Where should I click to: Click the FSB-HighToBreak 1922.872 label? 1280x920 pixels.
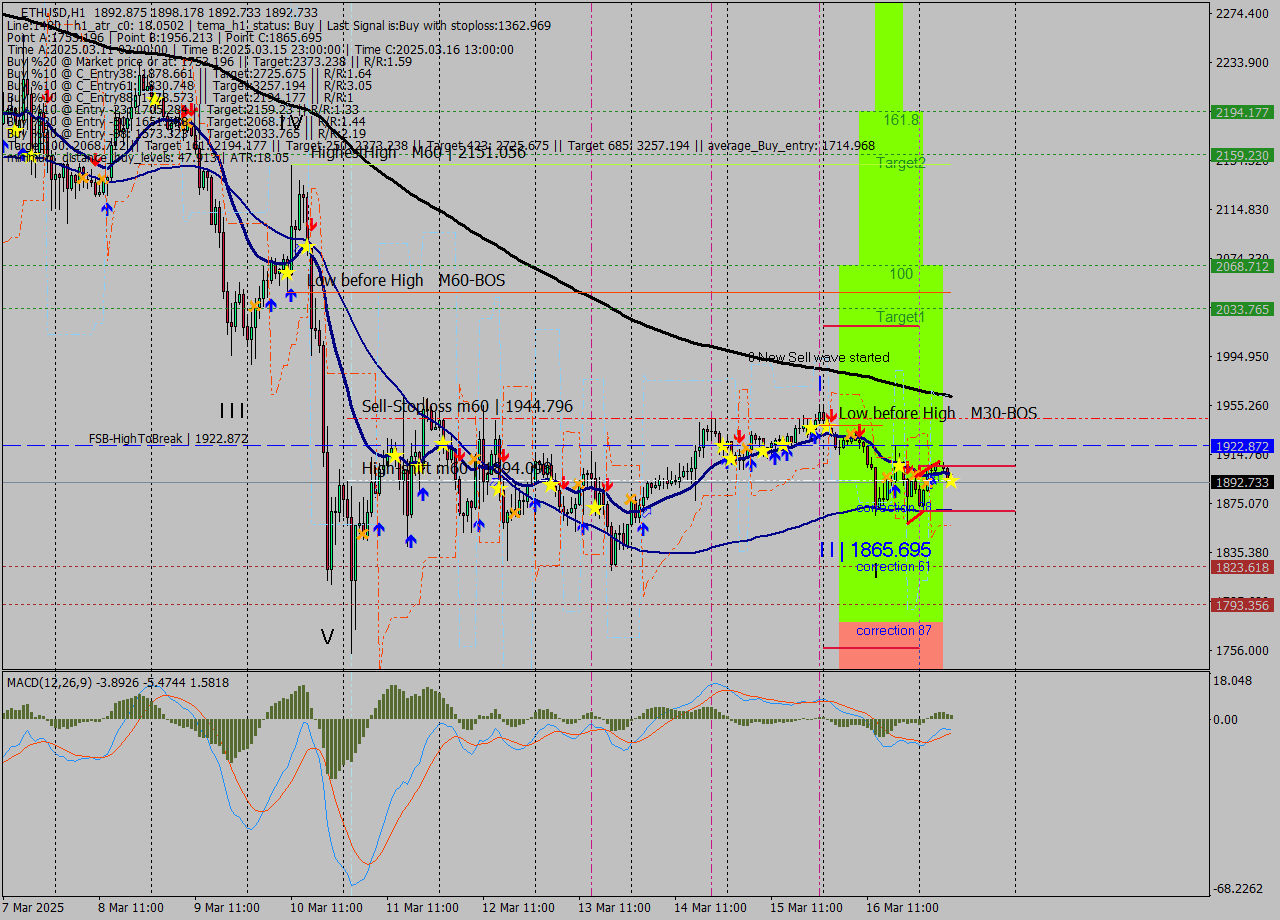168,439
